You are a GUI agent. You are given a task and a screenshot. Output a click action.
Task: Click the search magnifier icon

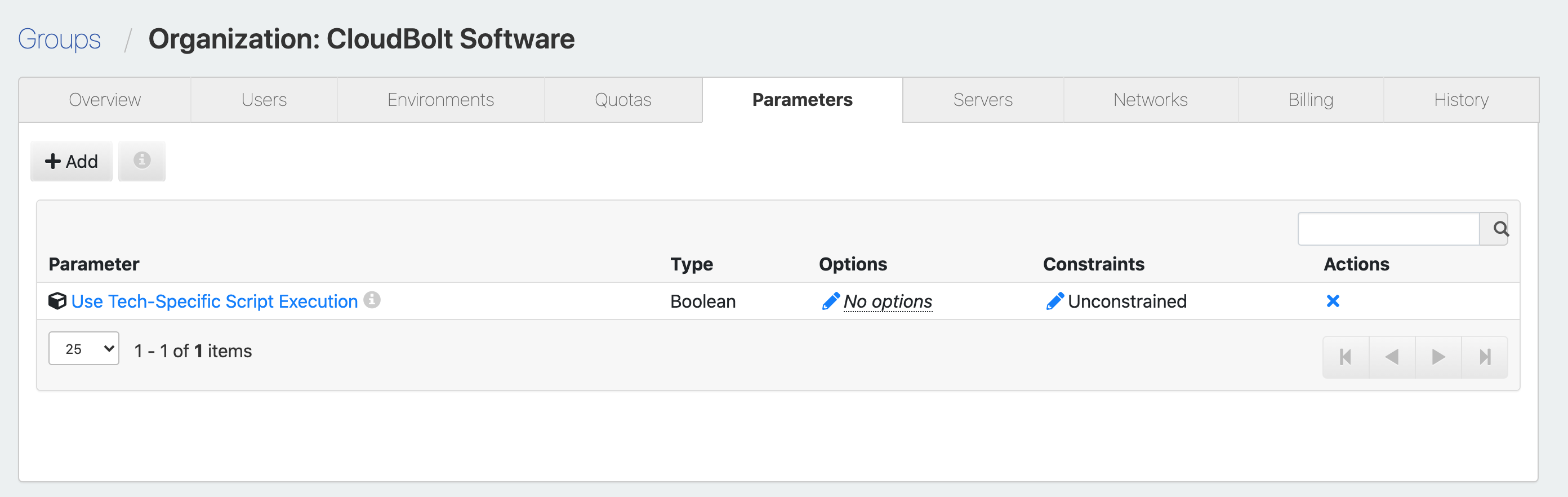pos(1500,229)
